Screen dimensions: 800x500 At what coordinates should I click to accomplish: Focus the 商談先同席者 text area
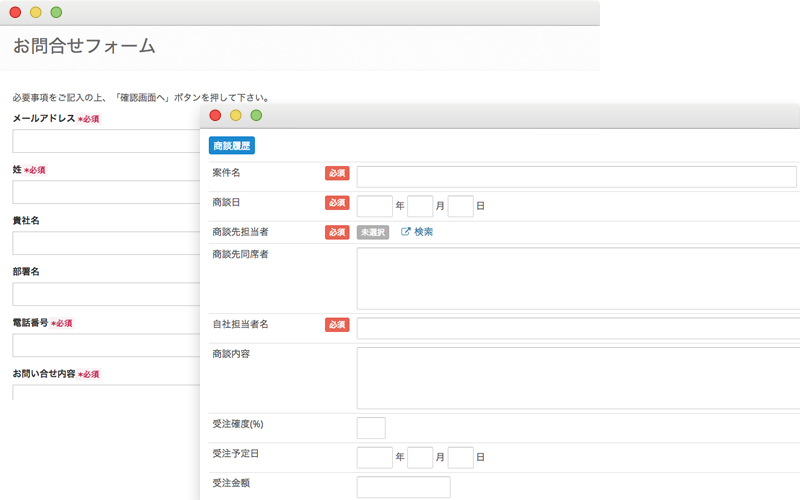click(579, 279)
